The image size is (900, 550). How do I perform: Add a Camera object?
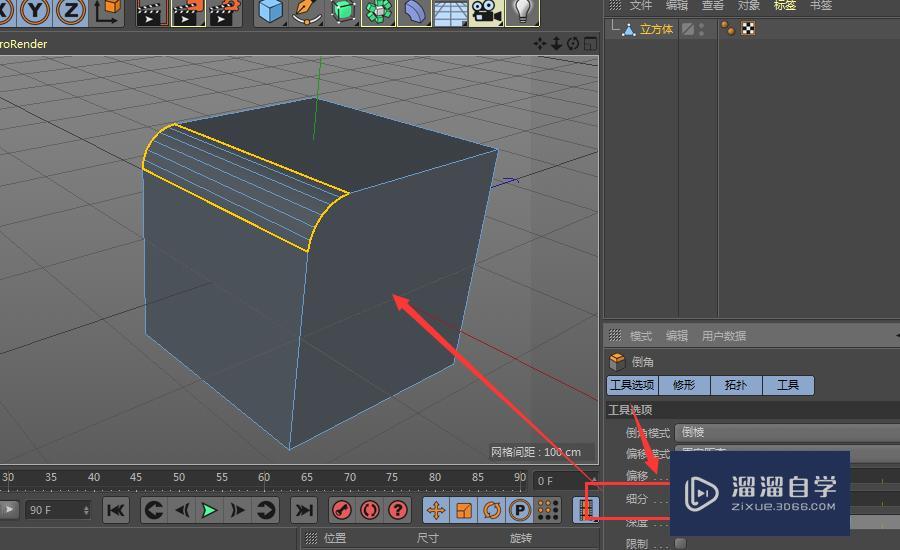click(486, 11)
